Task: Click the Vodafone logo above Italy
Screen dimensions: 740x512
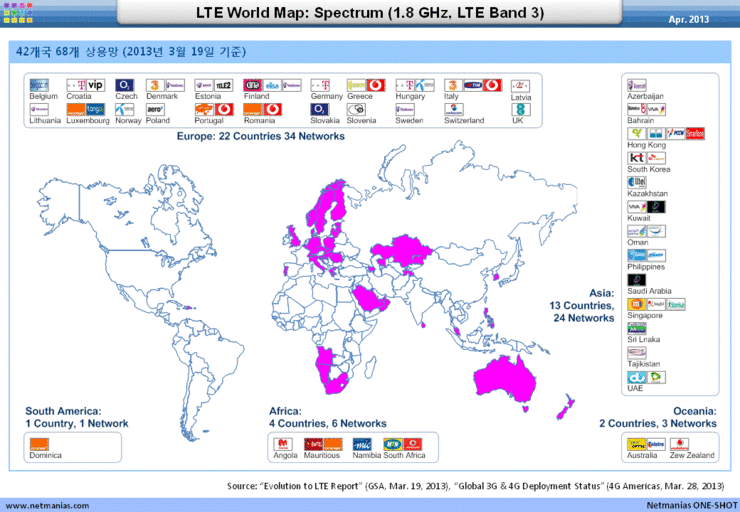Action: click(492, 85)
